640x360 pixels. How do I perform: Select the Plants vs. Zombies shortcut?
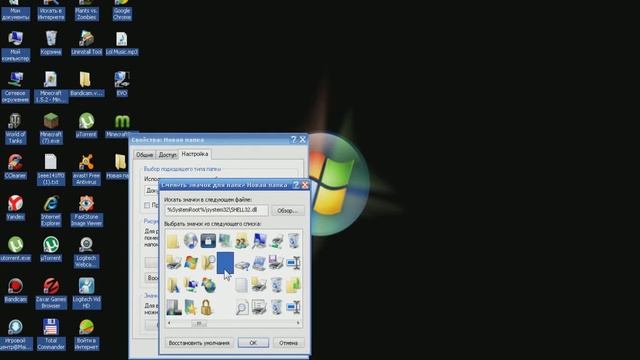[86, 10]
